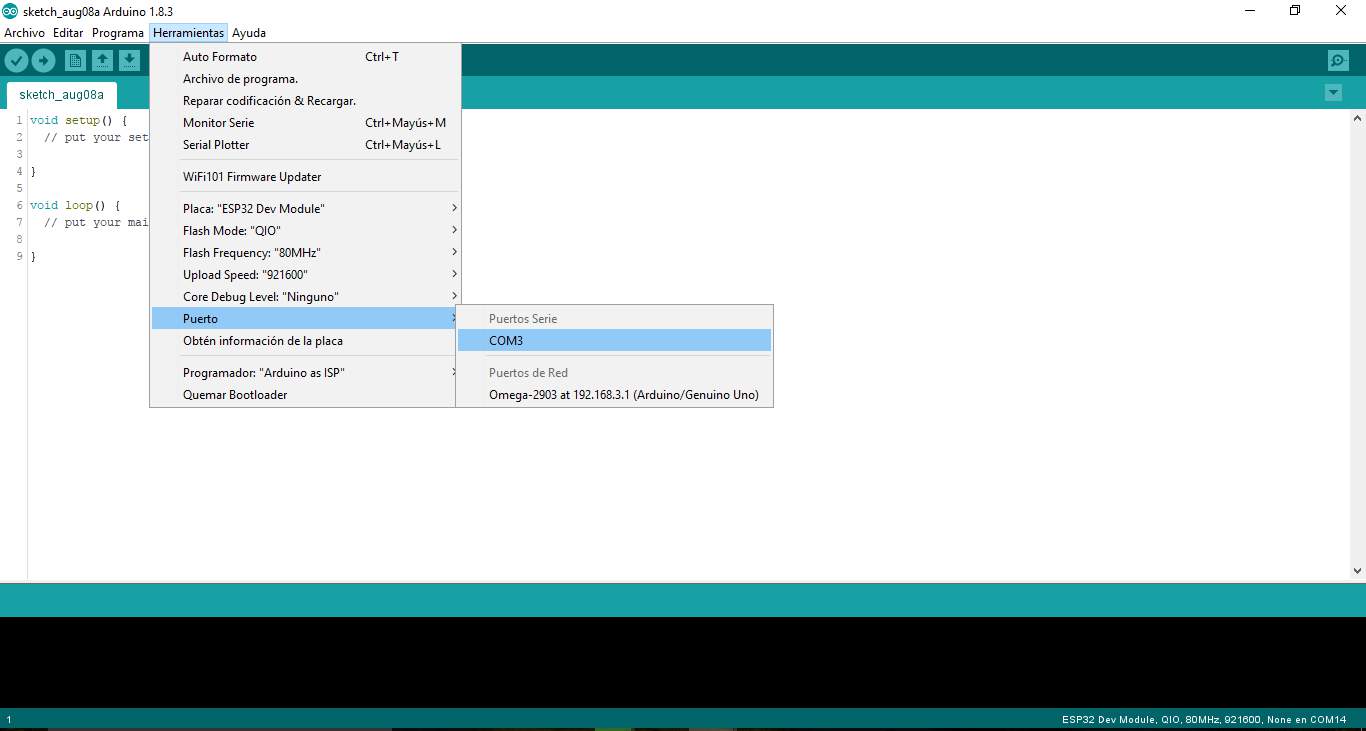Open the Archivo menu
Viewport: 1366px width, 731px height.
point(24,33)
